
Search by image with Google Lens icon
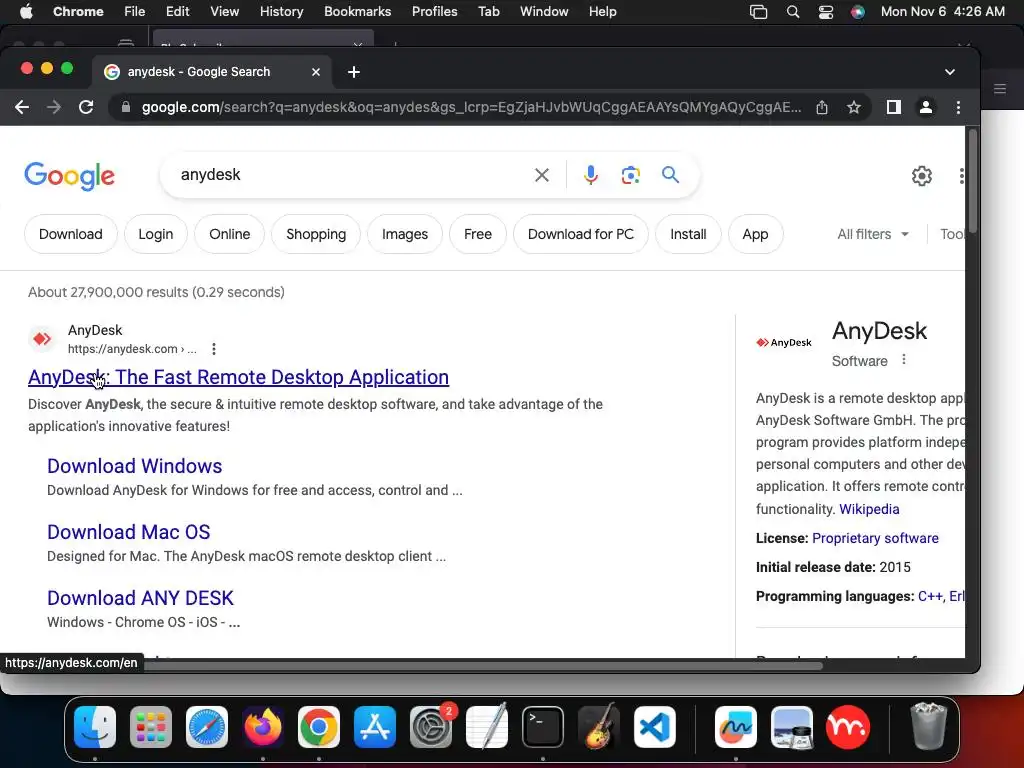pos(630,175)
